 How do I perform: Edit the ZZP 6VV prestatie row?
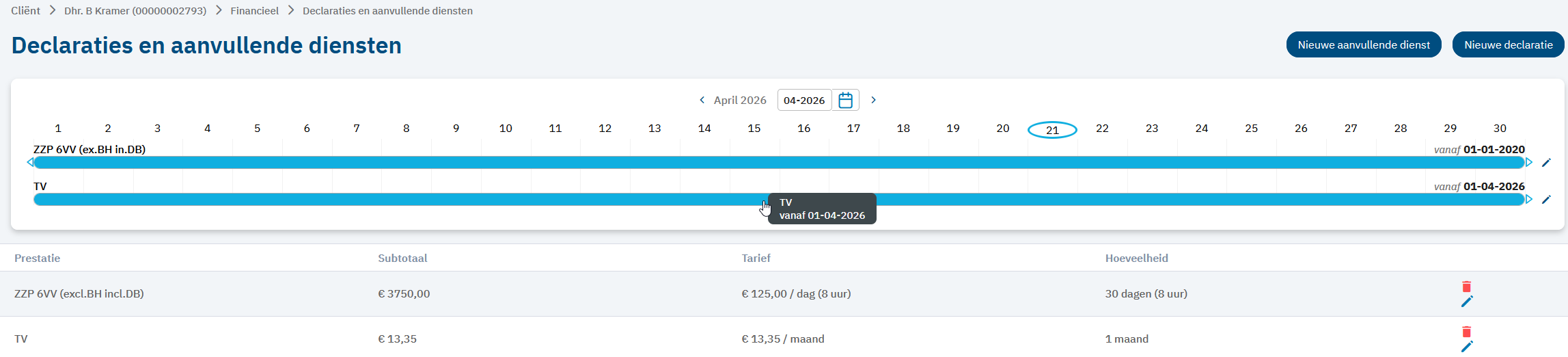[1466, 302]
